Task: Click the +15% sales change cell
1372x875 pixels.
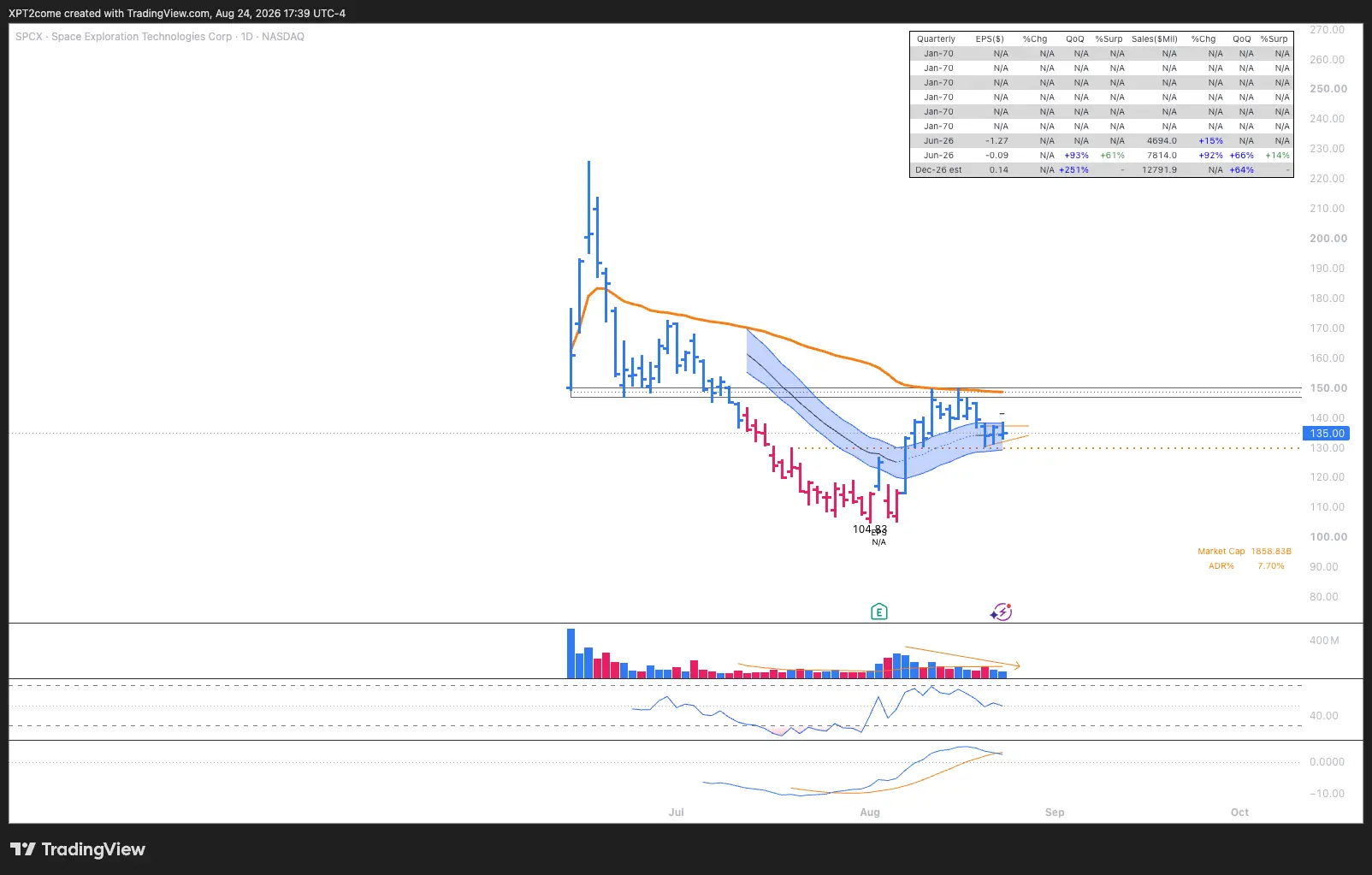Action: click(x=1210, y=141)
